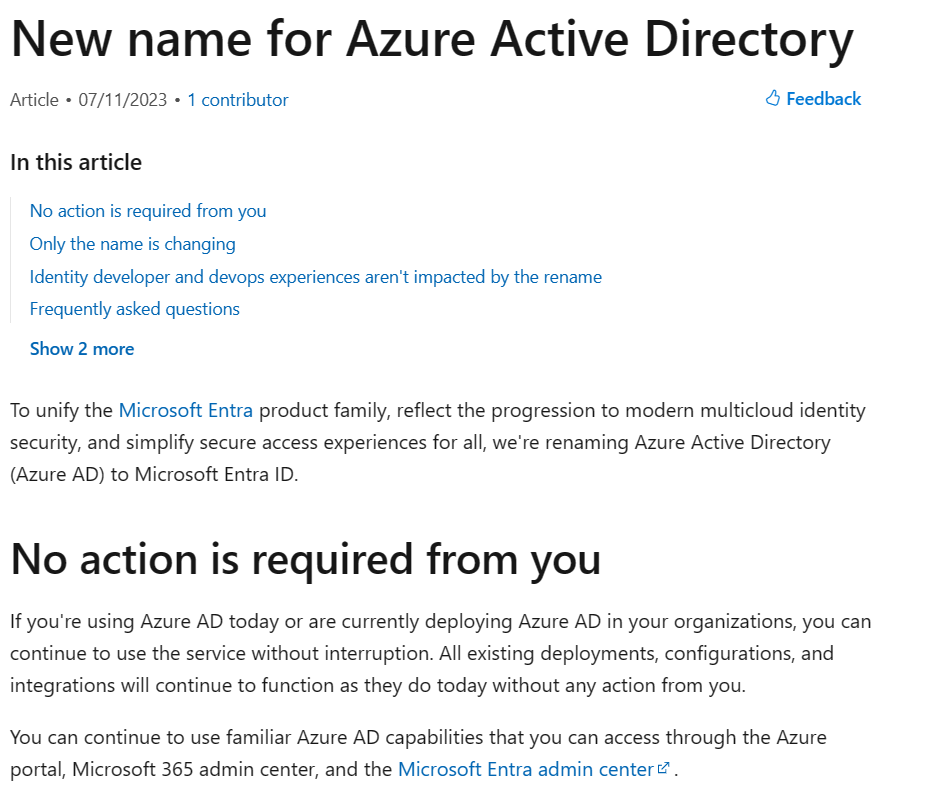Viewport: 932px width, 800px height.
Task: Navigate to Frequently asked questions link
Action: [135, 309]
